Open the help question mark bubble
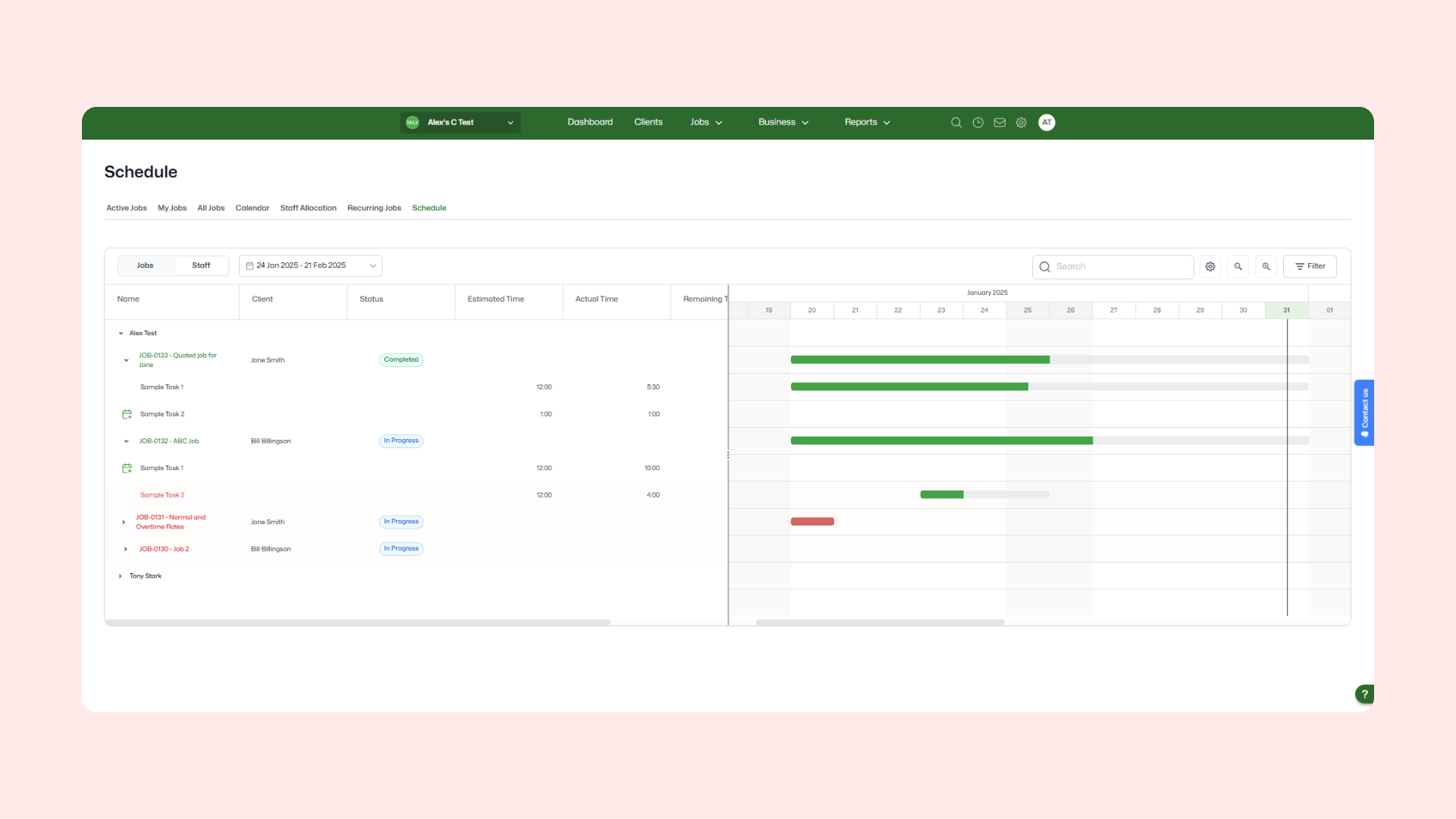The image size is (1456, 819). 1364,694
